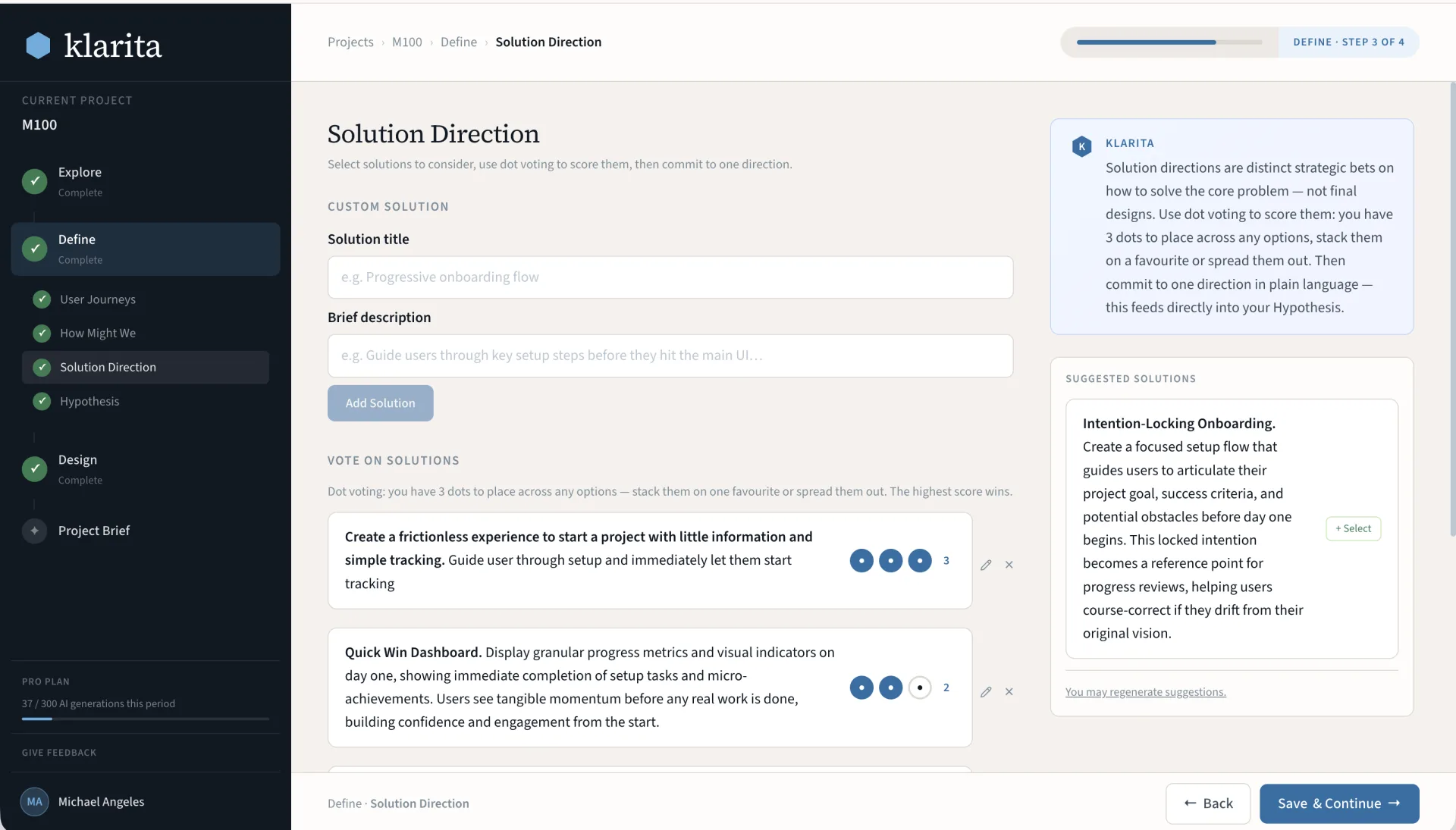The width and height of the screenshot is (1456, 830).
Task: Click the page vertical scrollbar
Action: click(x=1452, y=309)
